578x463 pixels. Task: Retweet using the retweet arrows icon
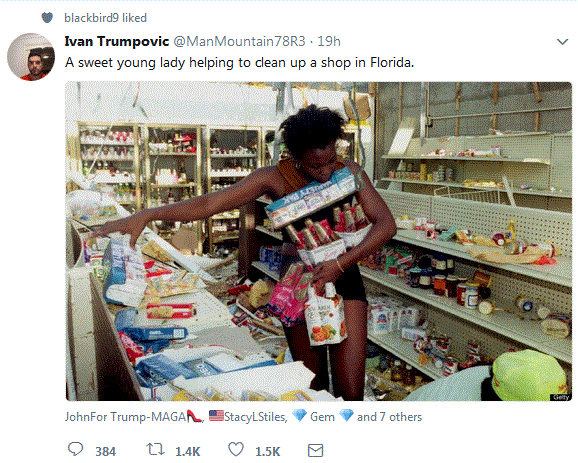(155, 449)
